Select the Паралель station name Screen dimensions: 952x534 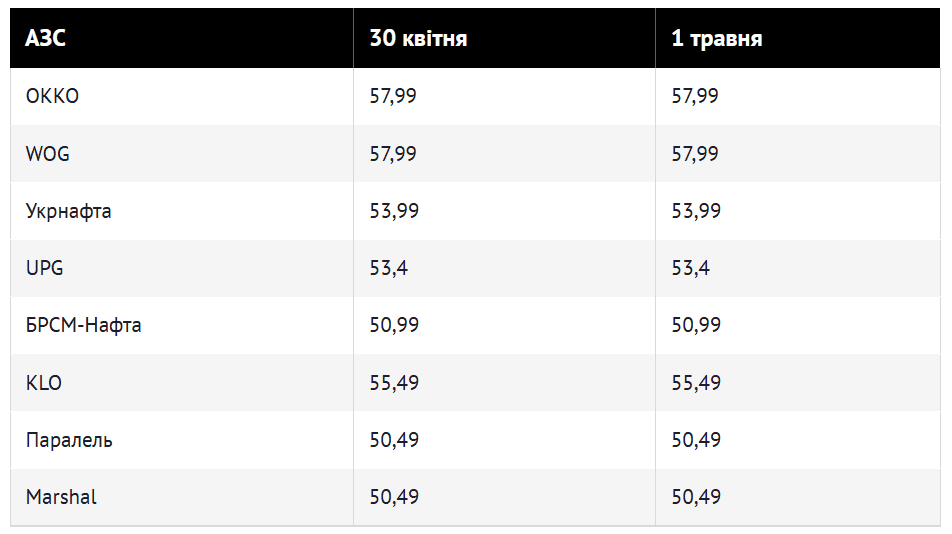pos(69,440)
